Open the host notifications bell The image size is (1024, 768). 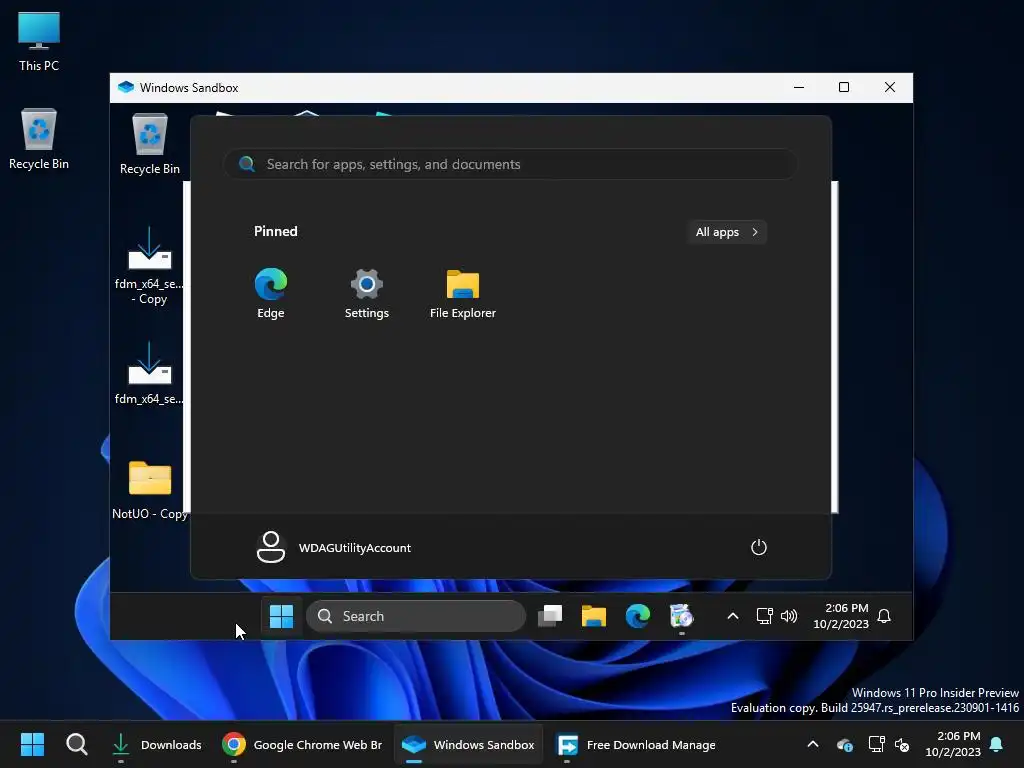[x=997, y=744]
